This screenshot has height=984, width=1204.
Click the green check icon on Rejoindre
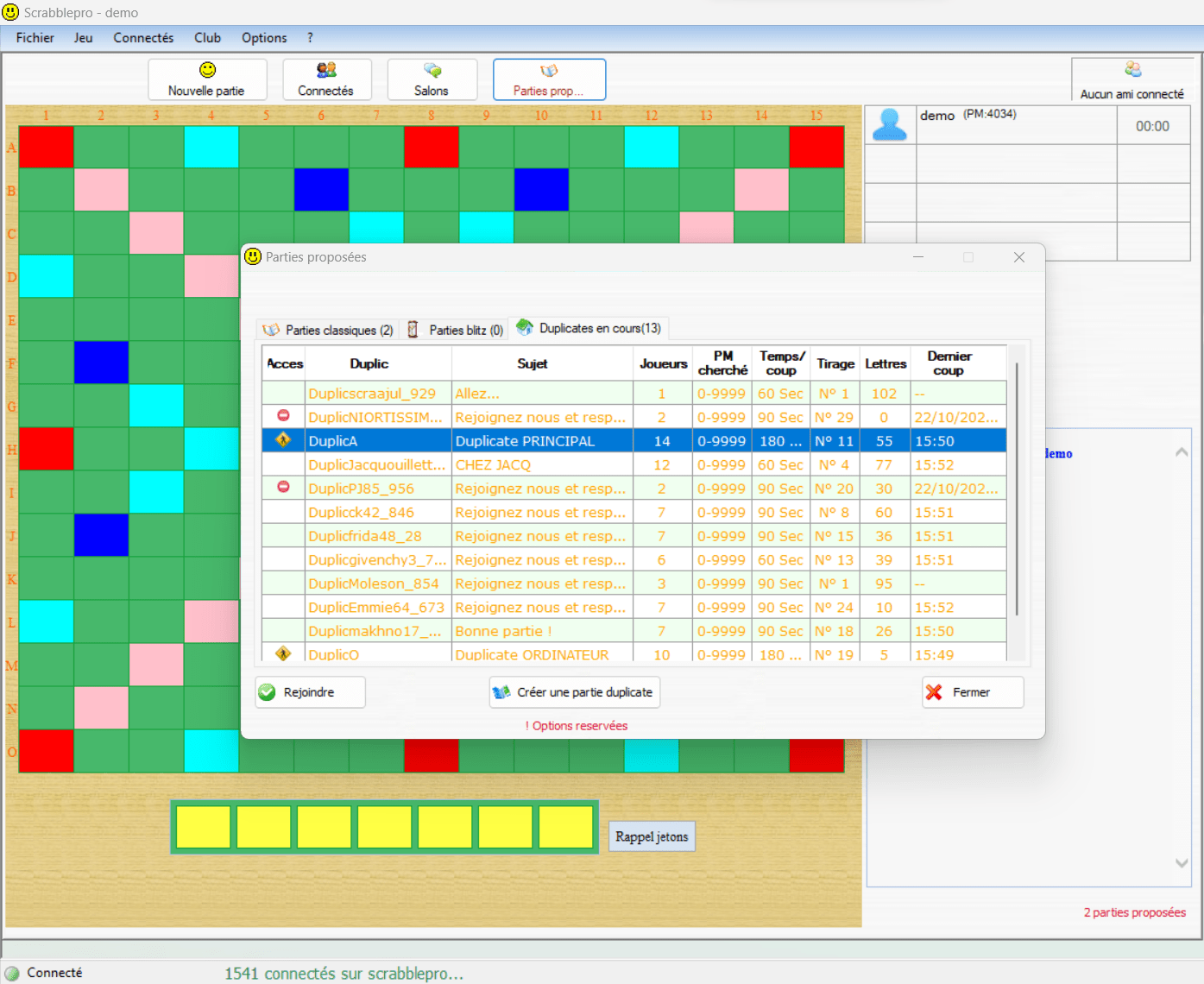pyautogui.click(x=268, y=692)
